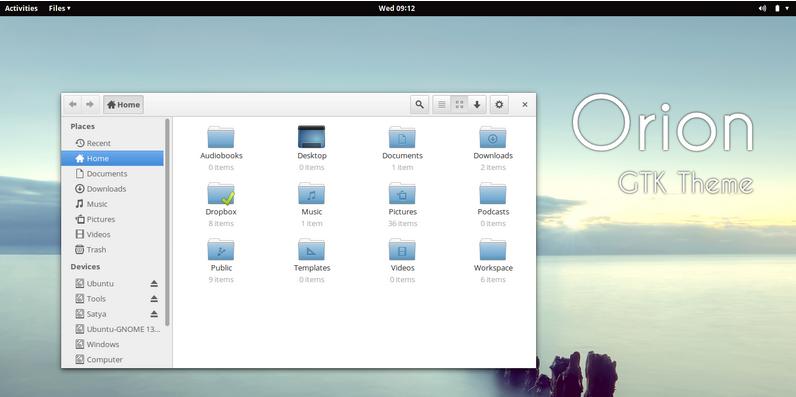Select the Ubuntu-GNOME 13... device
Image resolution: width=796 pixels, height=397 pixels.
[112, 329]
